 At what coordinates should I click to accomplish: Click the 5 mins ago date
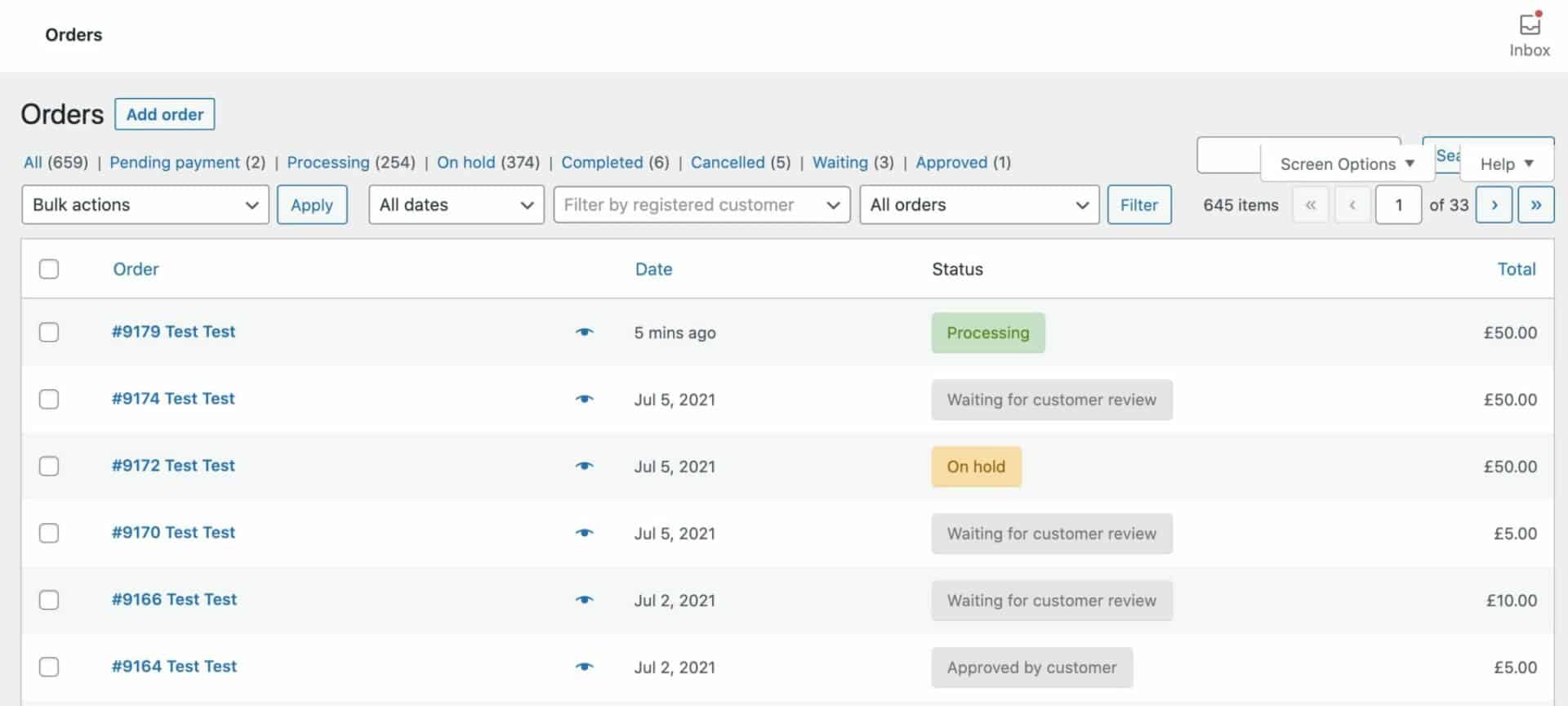(x=675, y=333)
